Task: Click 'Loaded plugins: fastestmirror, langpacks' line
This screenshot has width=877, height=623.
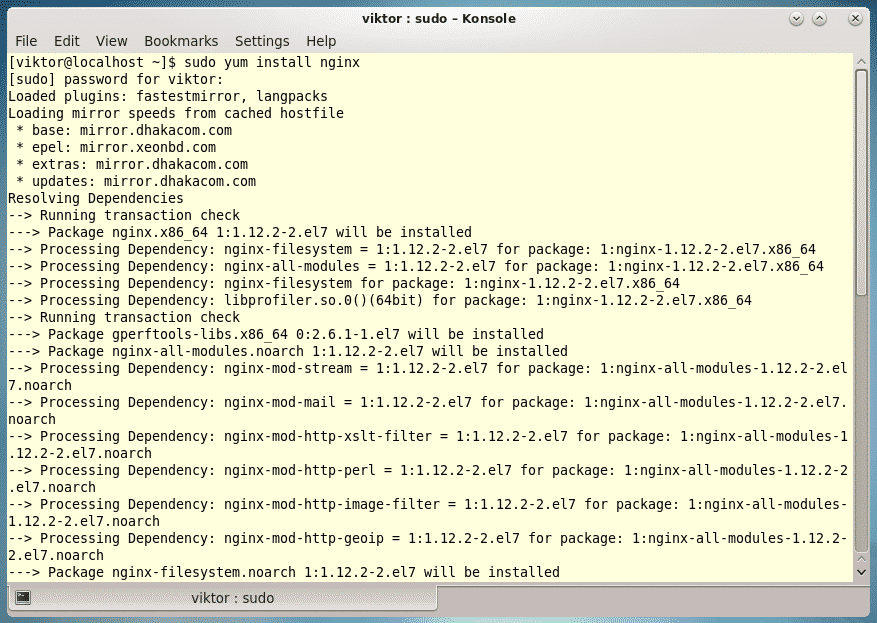Action: click(168, 96)
